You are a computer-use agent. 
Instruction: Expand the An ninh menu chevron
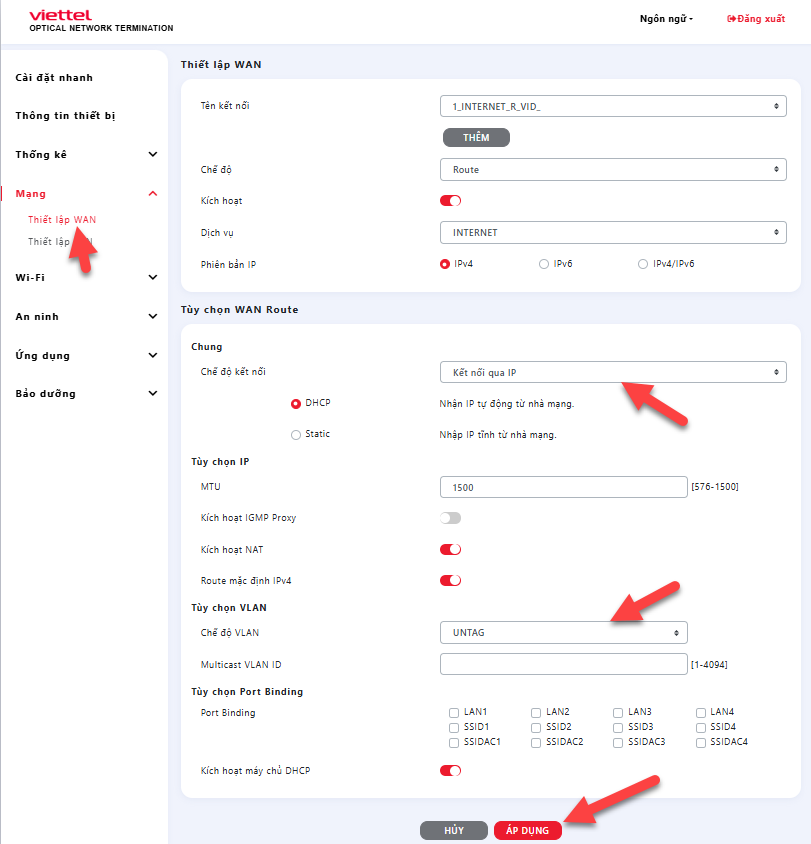153,317
